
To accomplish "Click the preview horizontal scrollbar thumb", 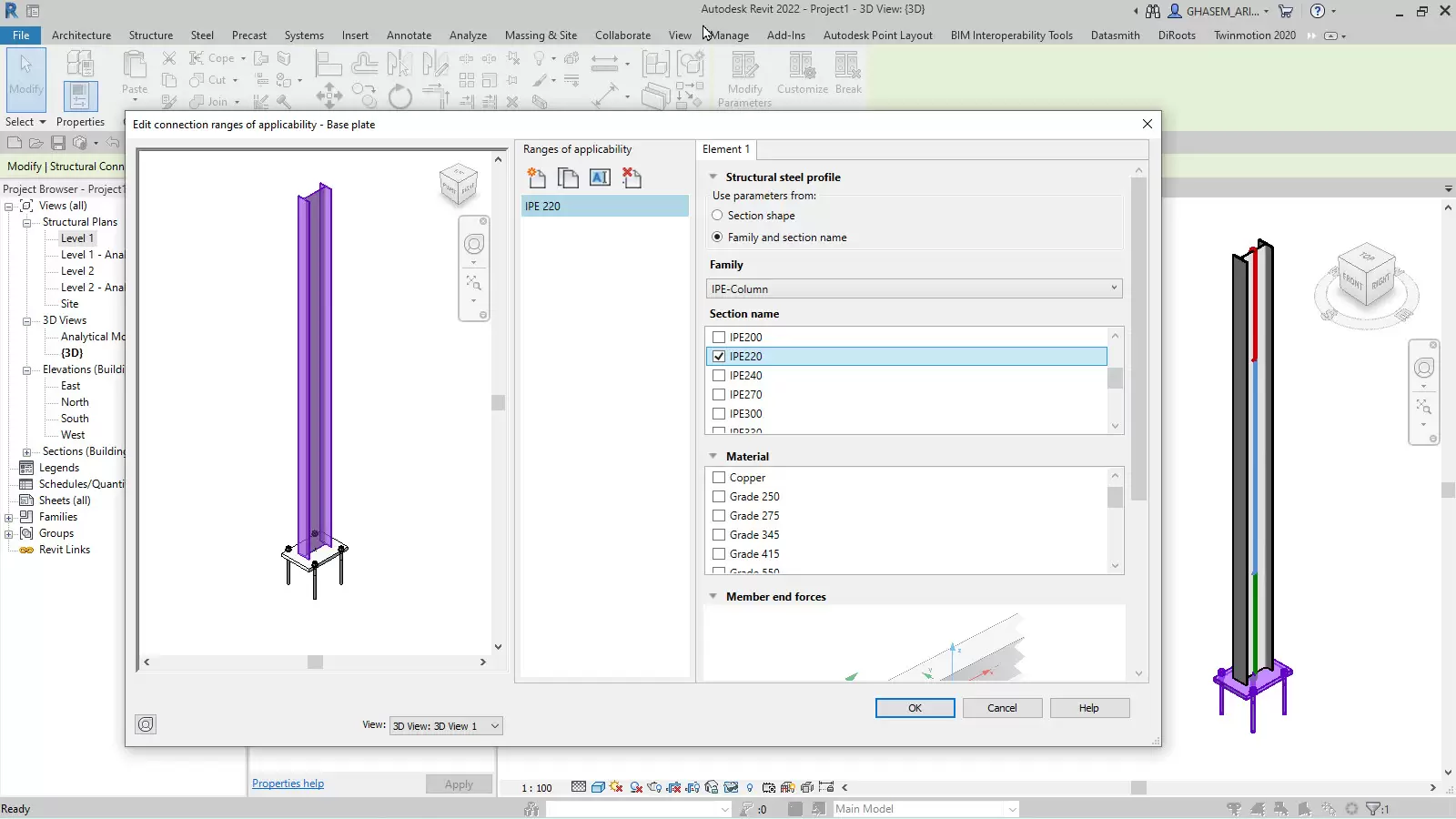I will tap(315, 662).
